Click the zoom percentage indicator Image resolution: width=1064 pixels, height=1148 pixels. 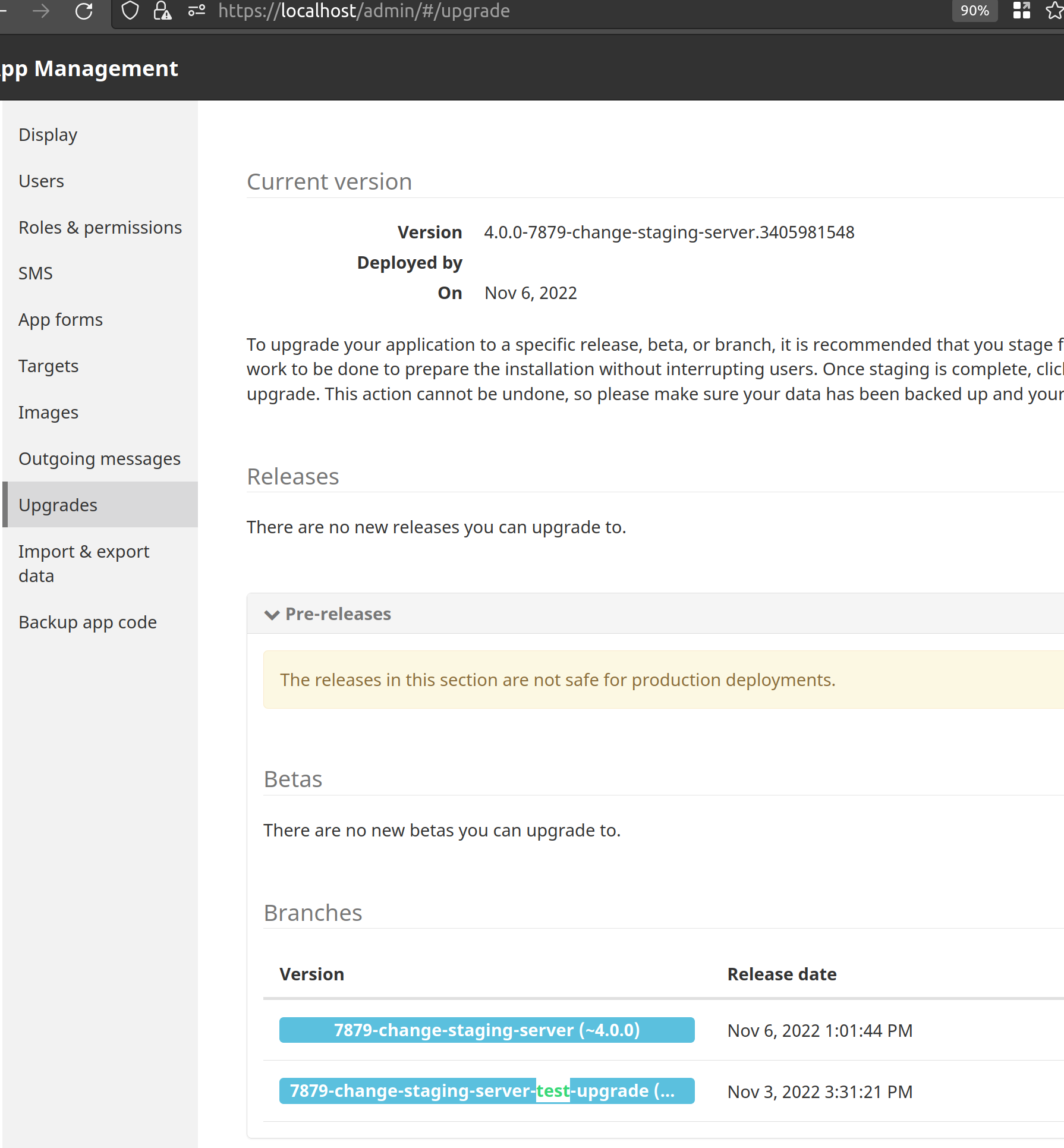974,11
